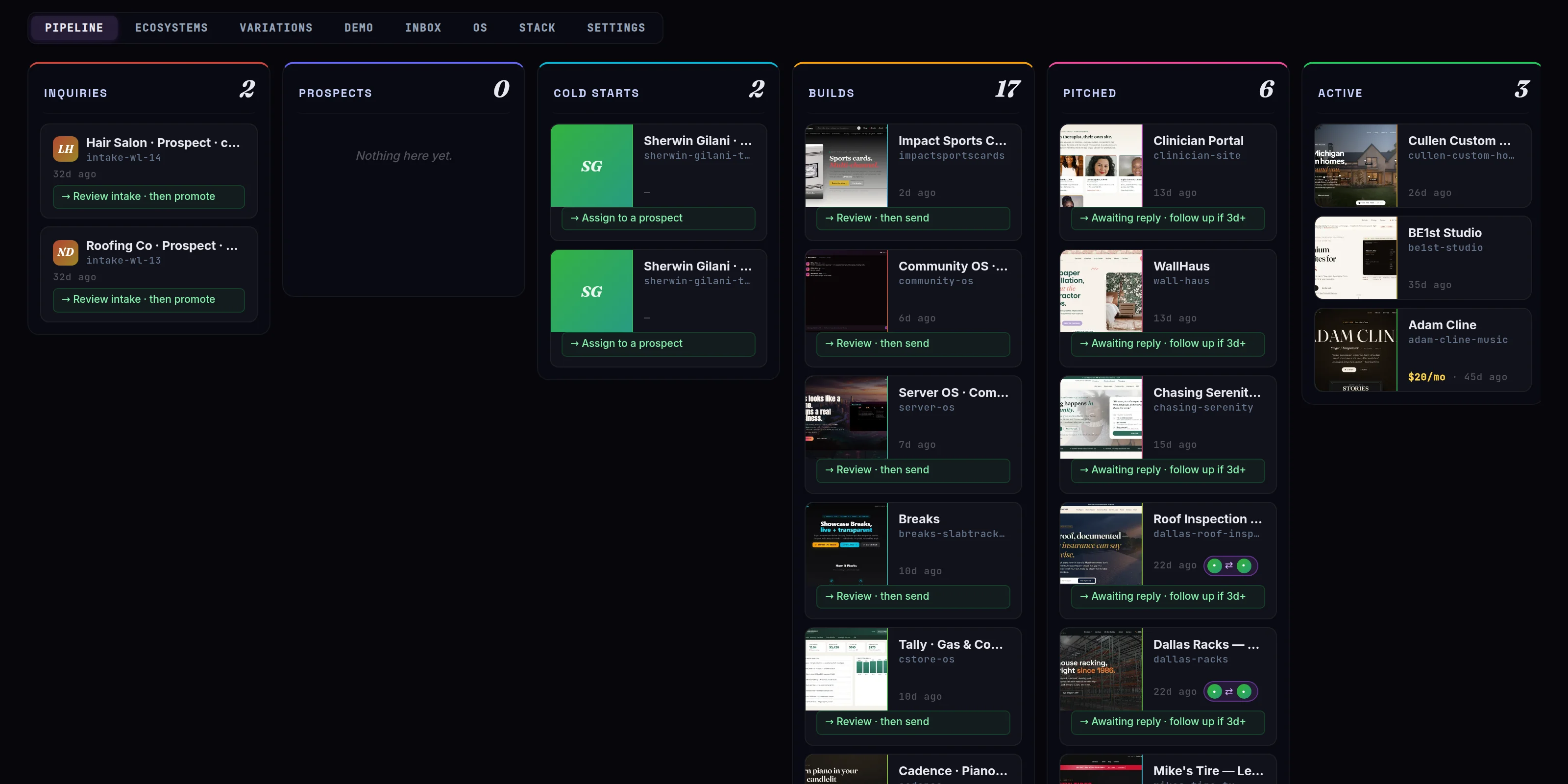Click the Adam Cline card title

click(x=1442, y=325)
